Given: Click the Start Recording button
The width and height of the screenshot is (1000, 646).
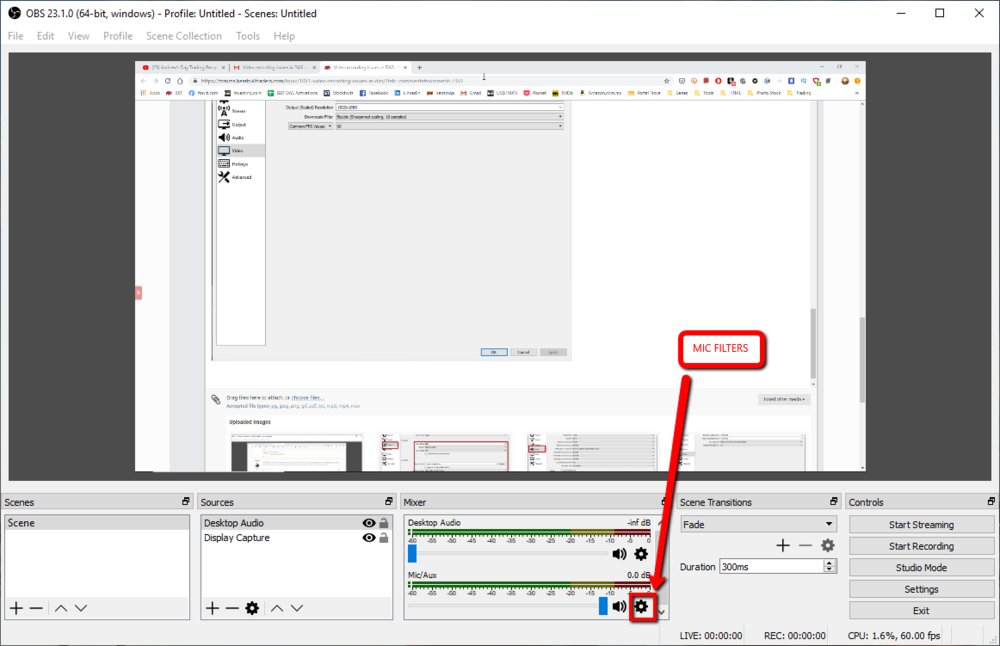Looking at the screenshot, I should tap(921, 546).
